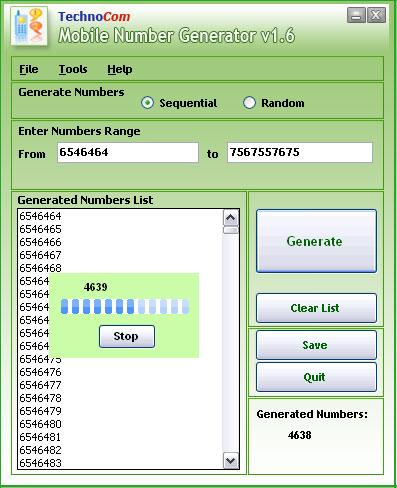
Task: Click the TechnoCom mobile phone logo icon
Action: (x=29, y=26)
